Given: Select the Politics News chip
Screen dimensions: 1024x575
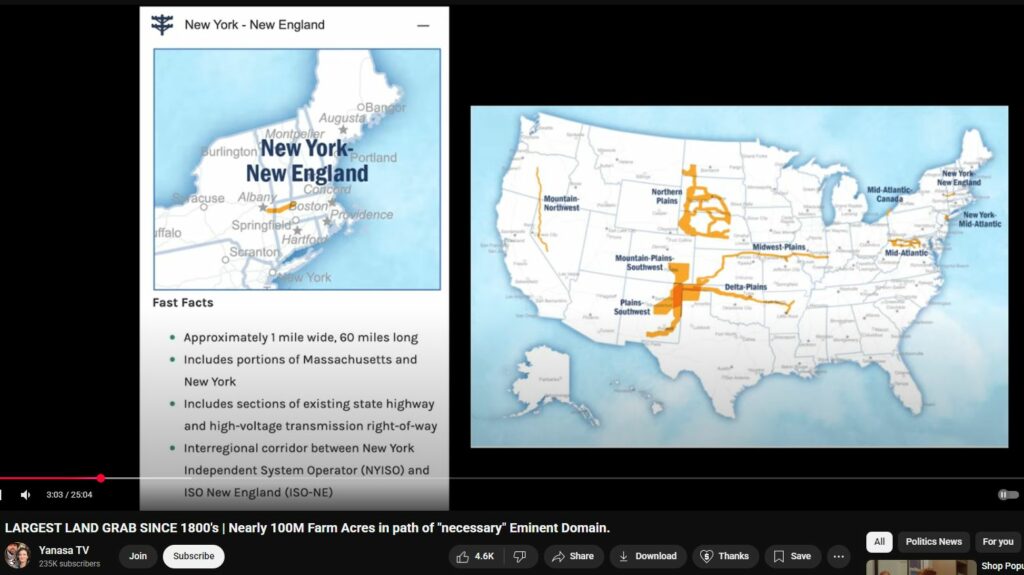Looking at the screenshot, I should (933, 542).
